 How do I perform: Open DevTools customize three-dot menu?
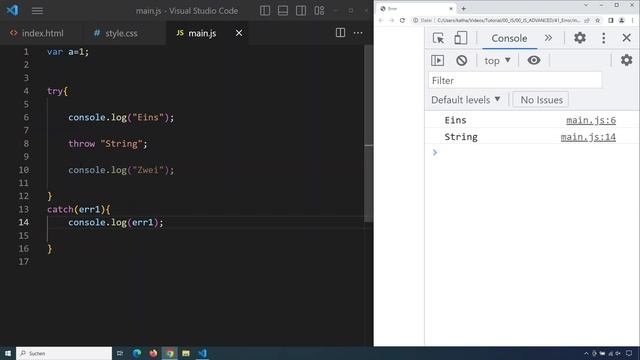[x=604, y=38]
